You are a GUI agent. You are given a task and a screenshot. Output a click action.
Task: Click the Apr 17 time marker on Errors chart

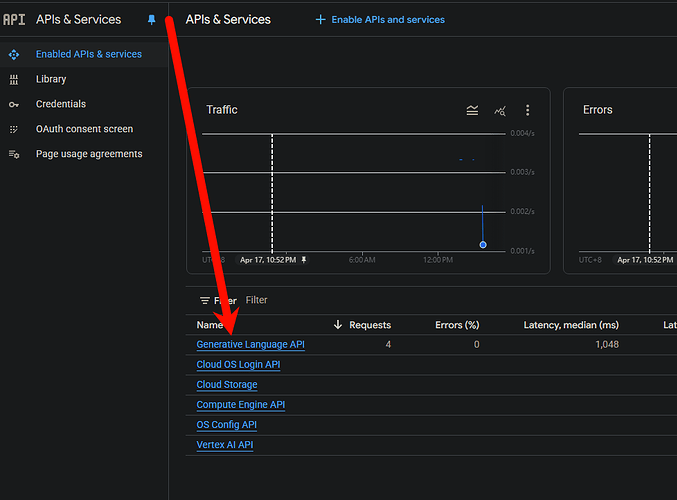pyautogui.click(x=645, y=260)
